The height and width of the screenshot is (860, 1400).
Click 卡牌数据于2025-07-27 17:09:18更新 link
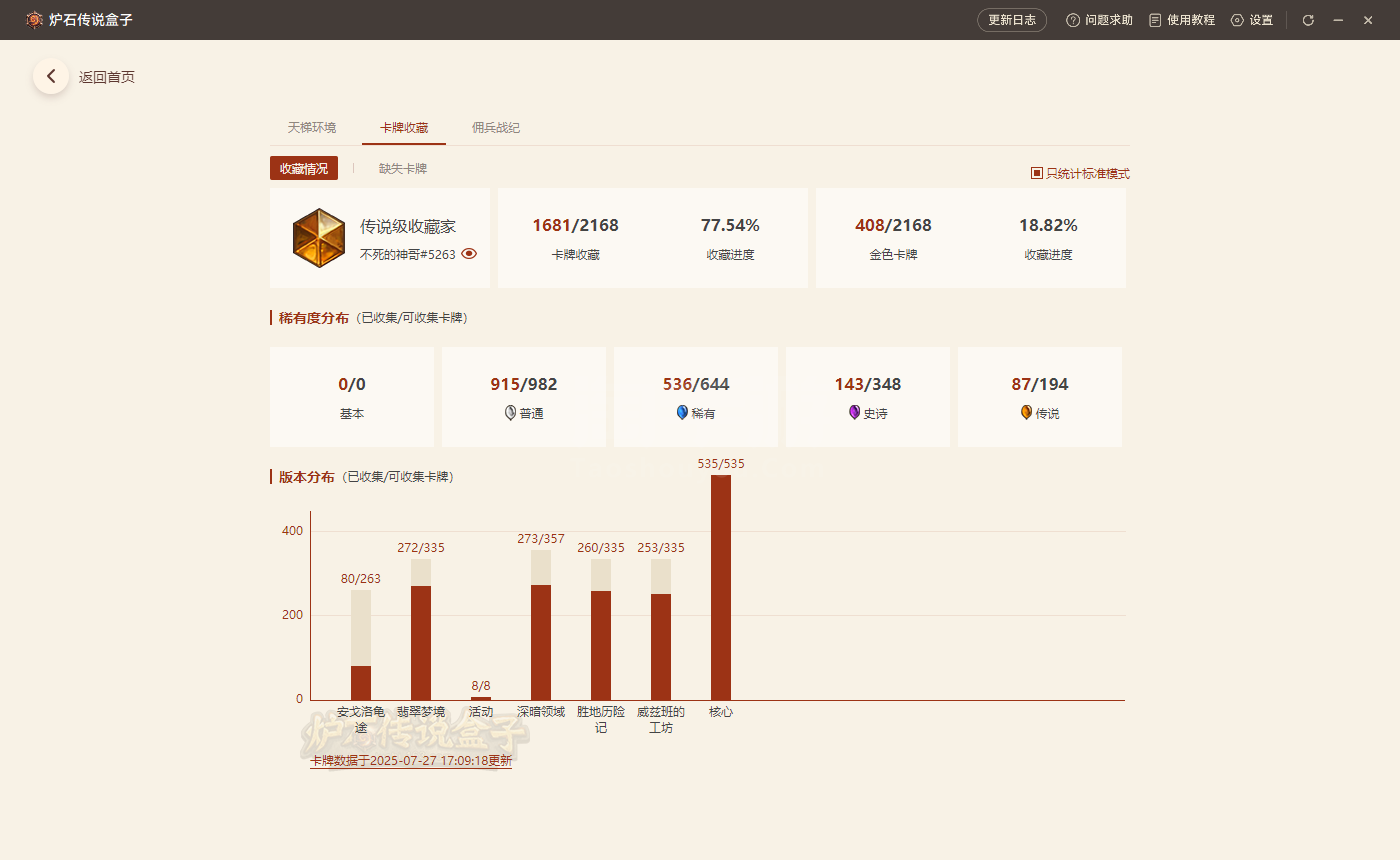(x=411, y=761)
